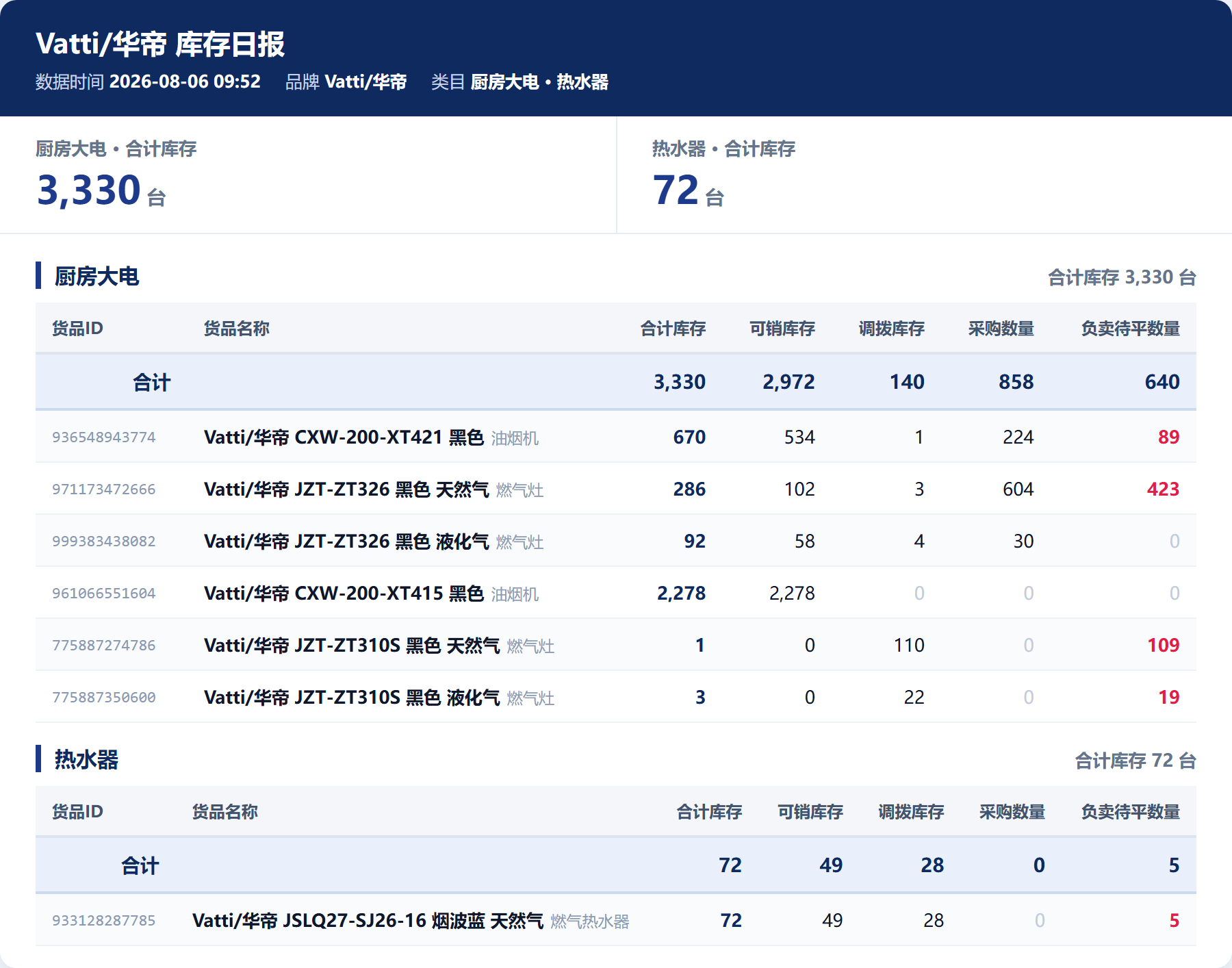Click the category value 厨房大电 · 热水器

pos(539,81)
